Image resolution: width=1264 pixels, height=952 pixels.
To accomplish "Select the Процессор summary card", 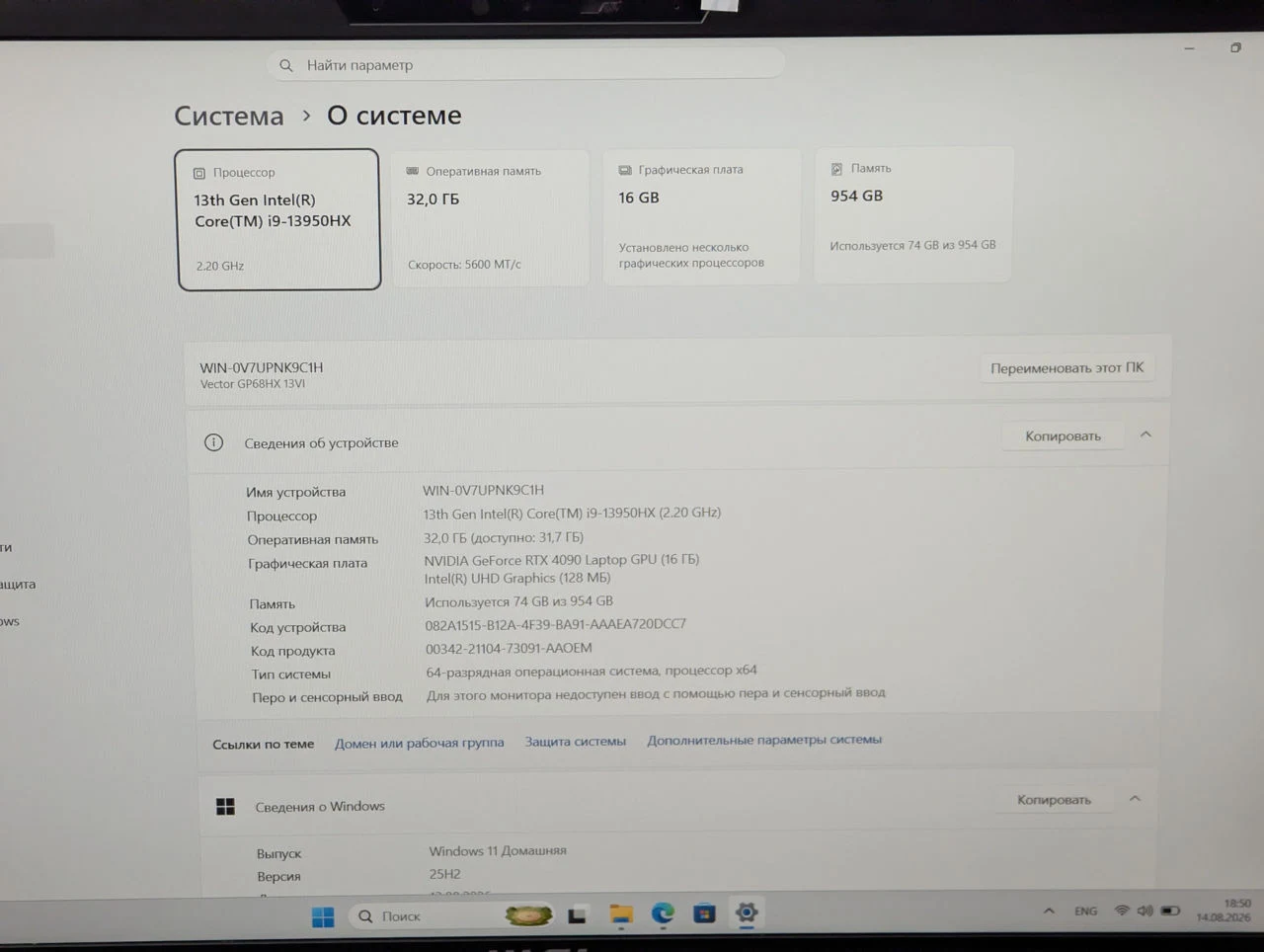I will coord(278,219).
